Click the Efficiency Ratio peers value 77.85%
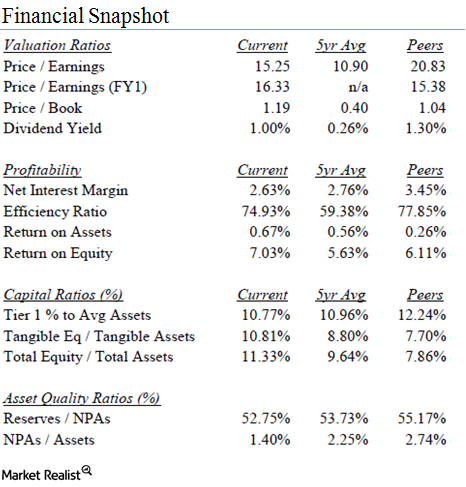Image resolution: width=466 pixels, height=487 pixels. (x=422, y=212)
